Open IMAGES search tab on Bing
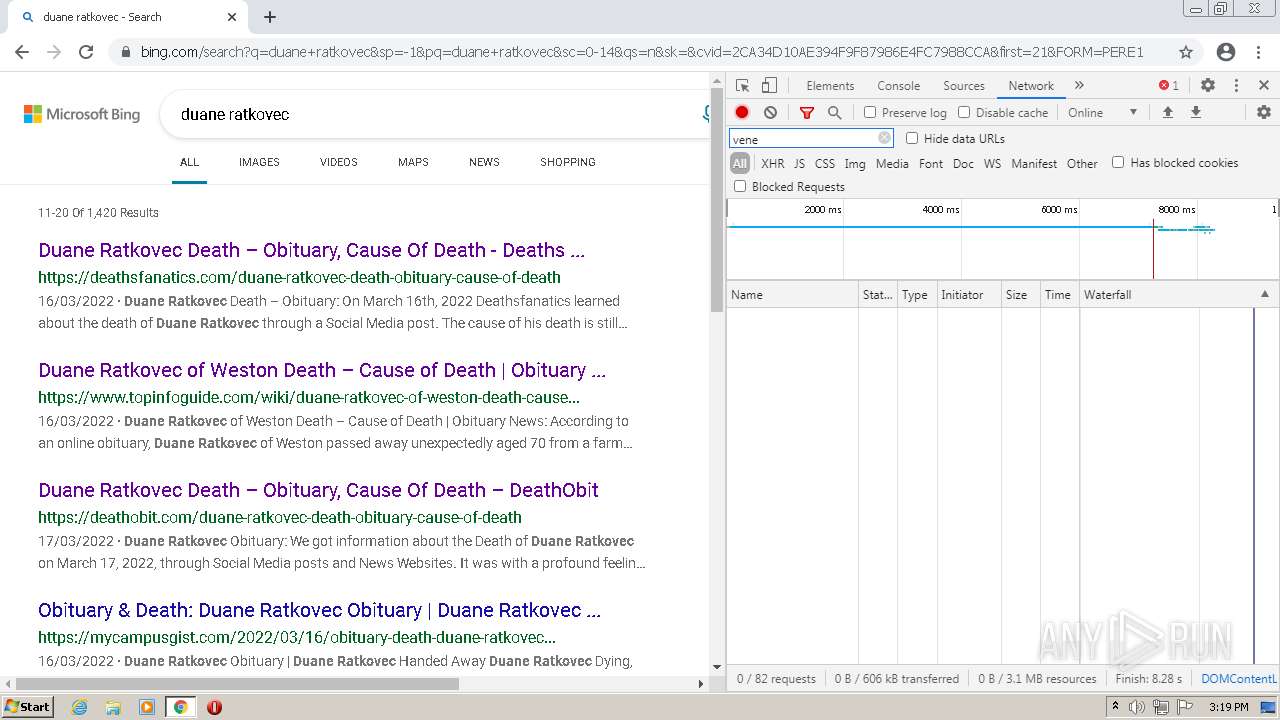 [259, 162]
